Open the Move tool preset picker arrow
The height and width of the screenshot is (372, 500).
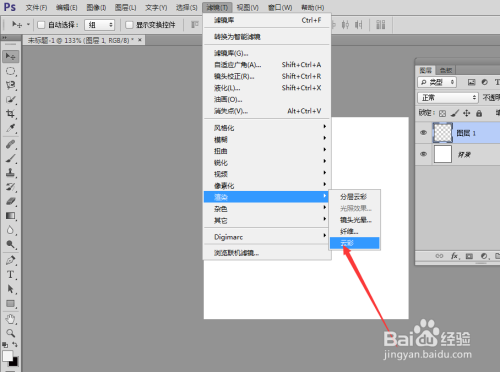[x=28, y=24]
